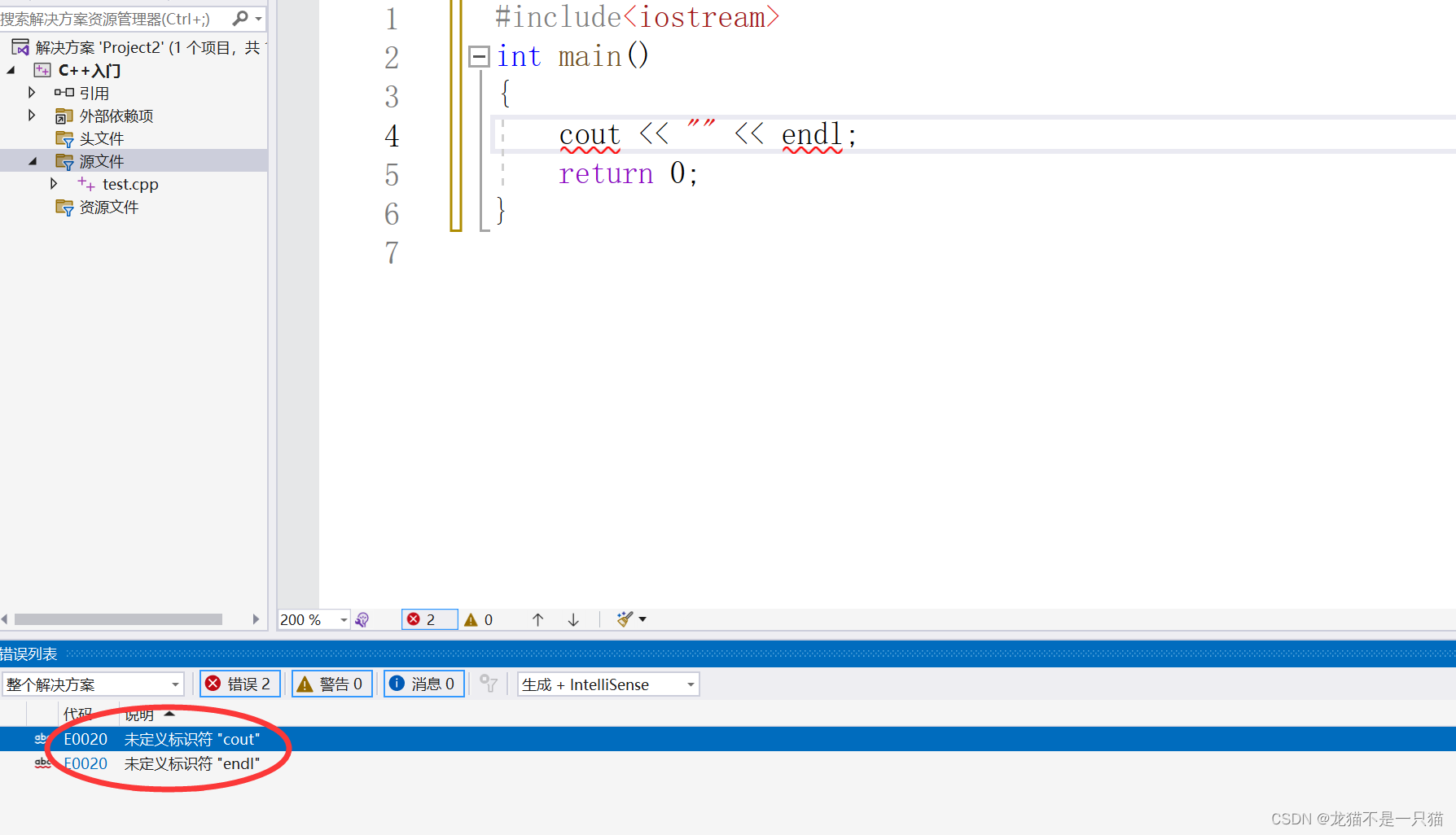1456x835 pixels.
Task: Click the return 0 statement
Action: pos(628,173)
